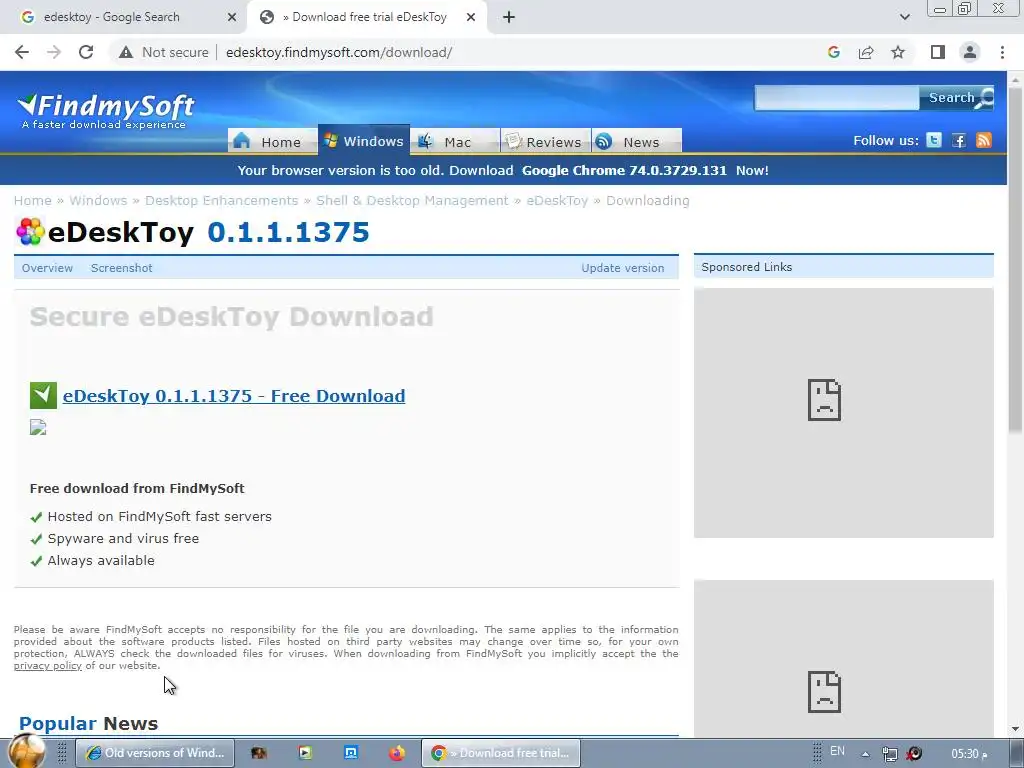Open the Firefox taskbar icon
Image resolution: width=1024 pixels, height=768 pixels.
396,753
